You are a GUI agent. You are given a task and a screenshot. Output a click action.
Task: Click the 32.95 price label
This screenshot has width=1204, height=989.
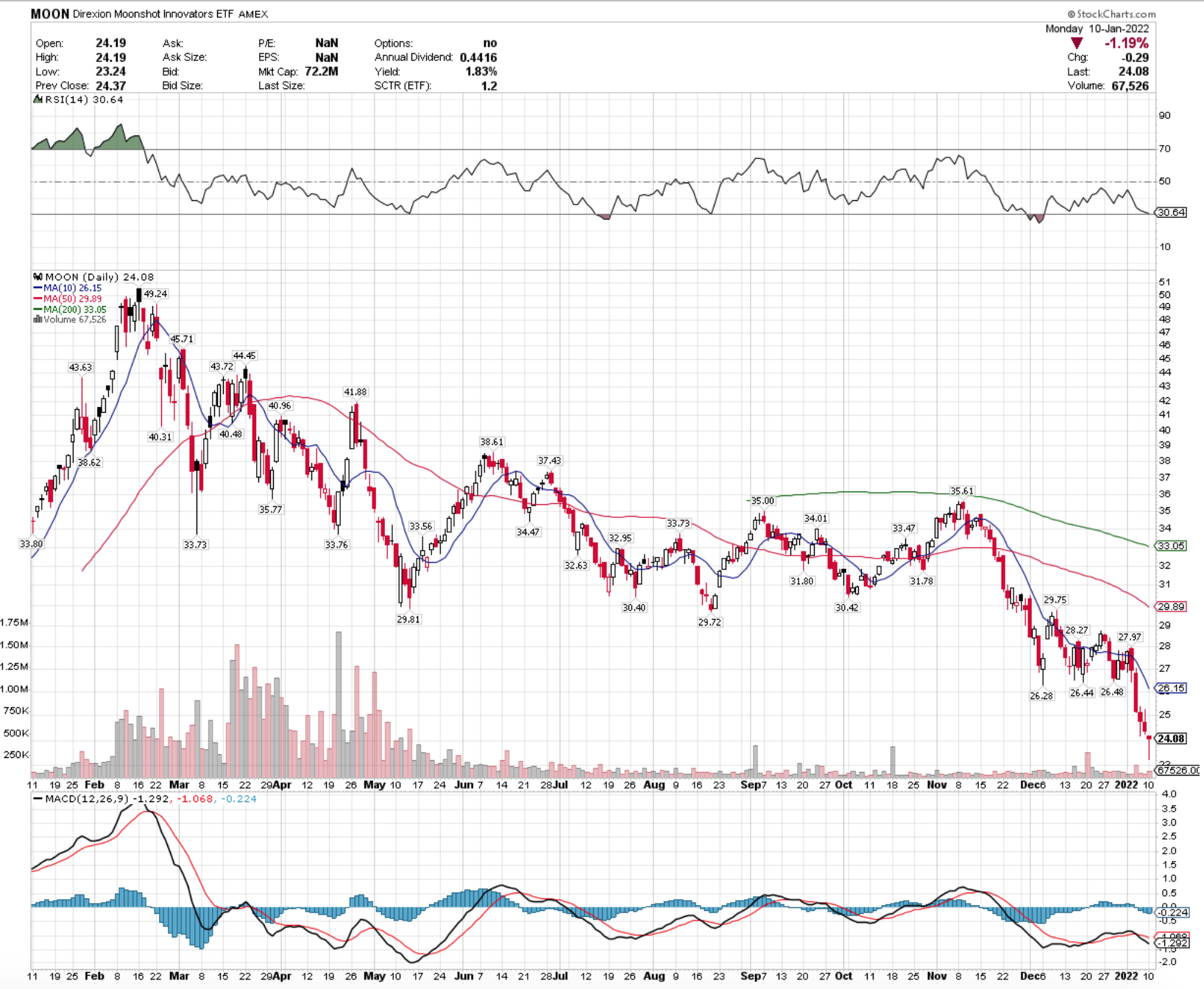click(620, 538)
